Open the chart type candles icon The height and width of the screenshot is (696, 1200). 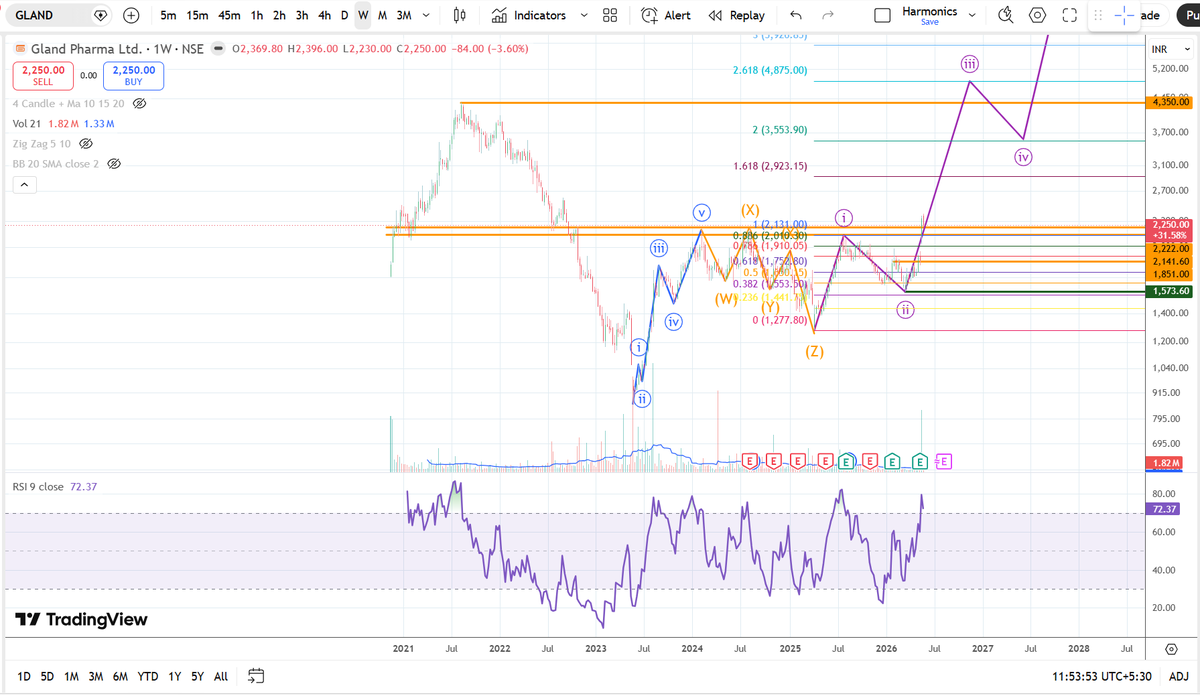tap(459, 15)
